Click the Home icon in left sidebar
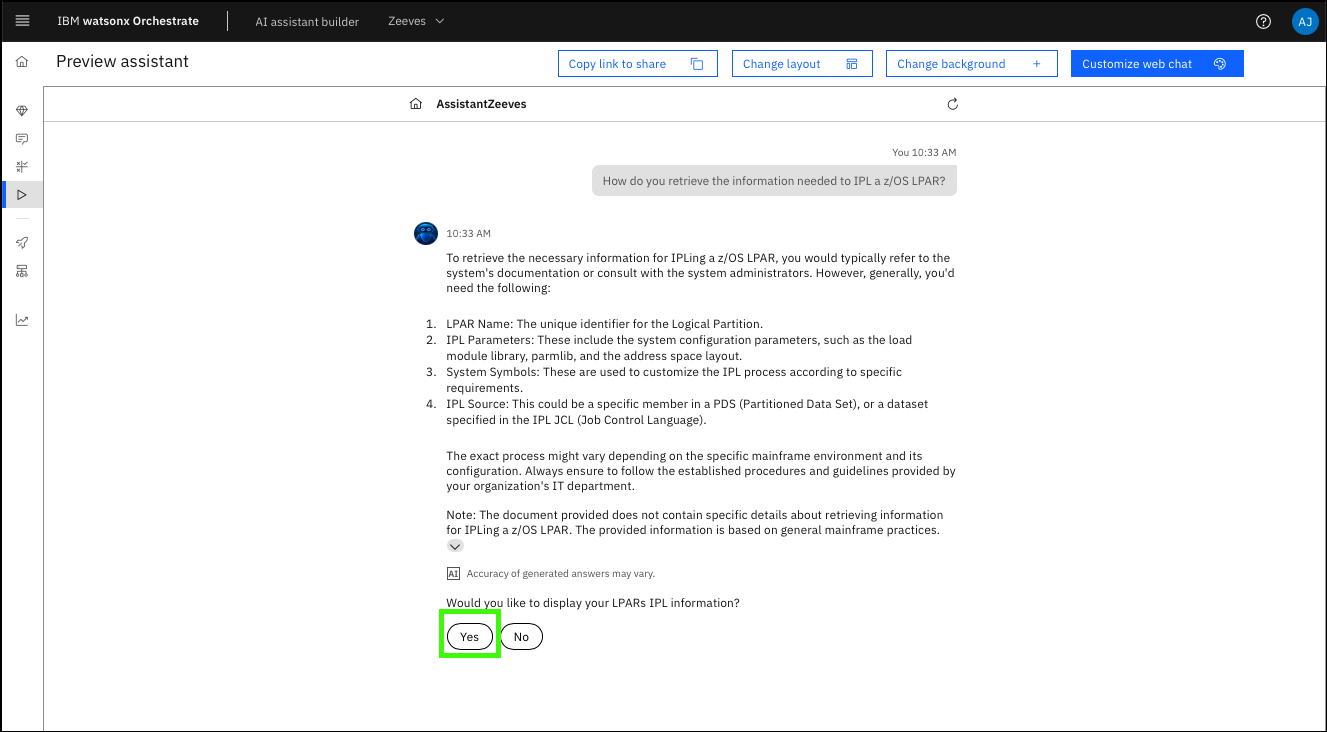 (22, 62)
